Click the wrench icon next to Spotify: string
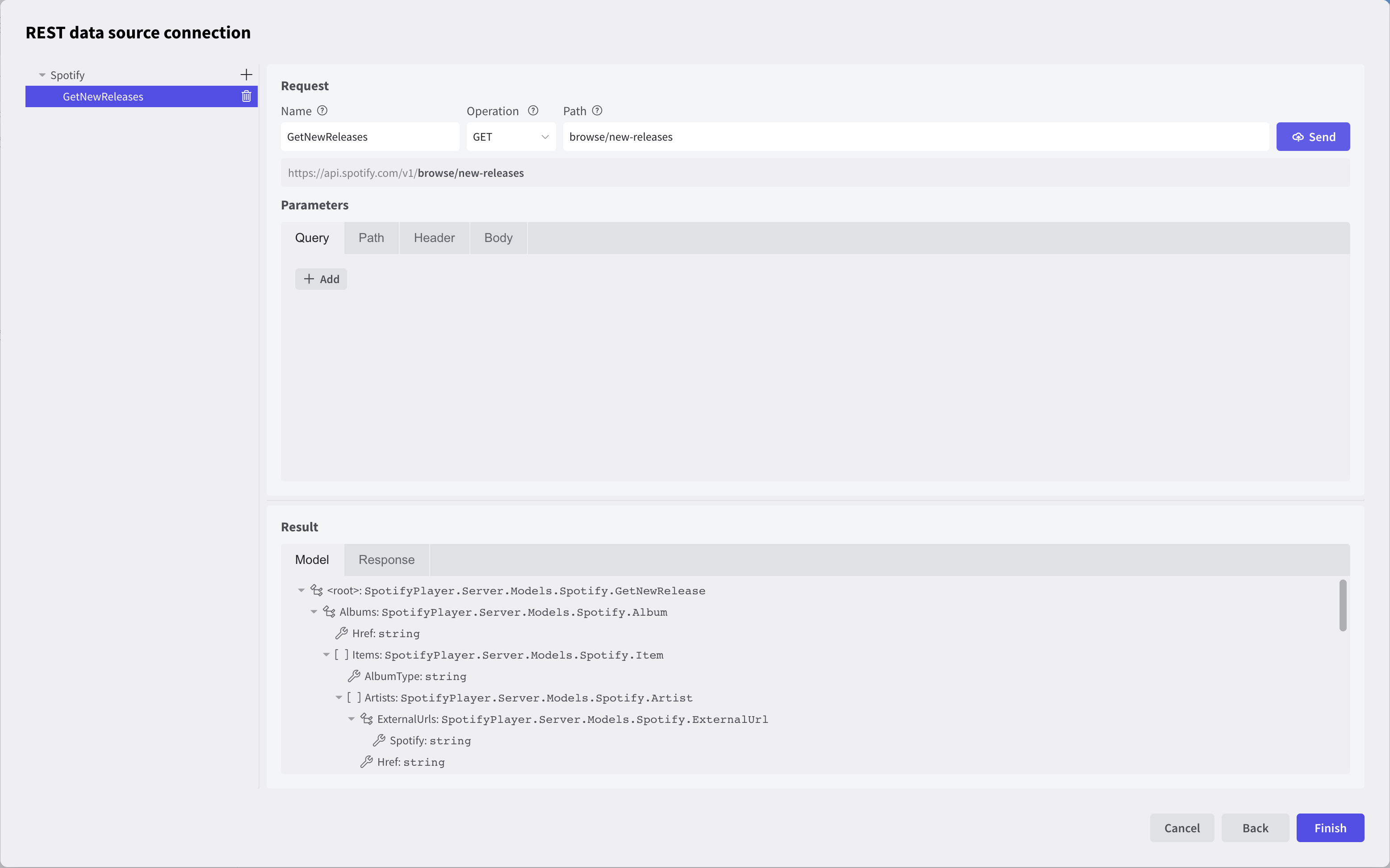The height and width of the screenshot is (868, 1390). 379,741
